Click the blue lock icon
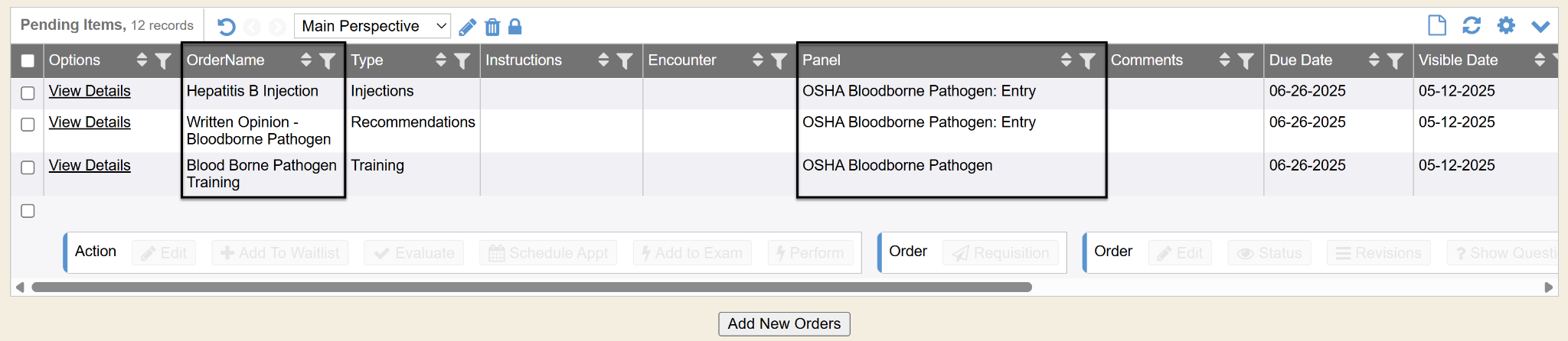 click(x=515, y=27)
